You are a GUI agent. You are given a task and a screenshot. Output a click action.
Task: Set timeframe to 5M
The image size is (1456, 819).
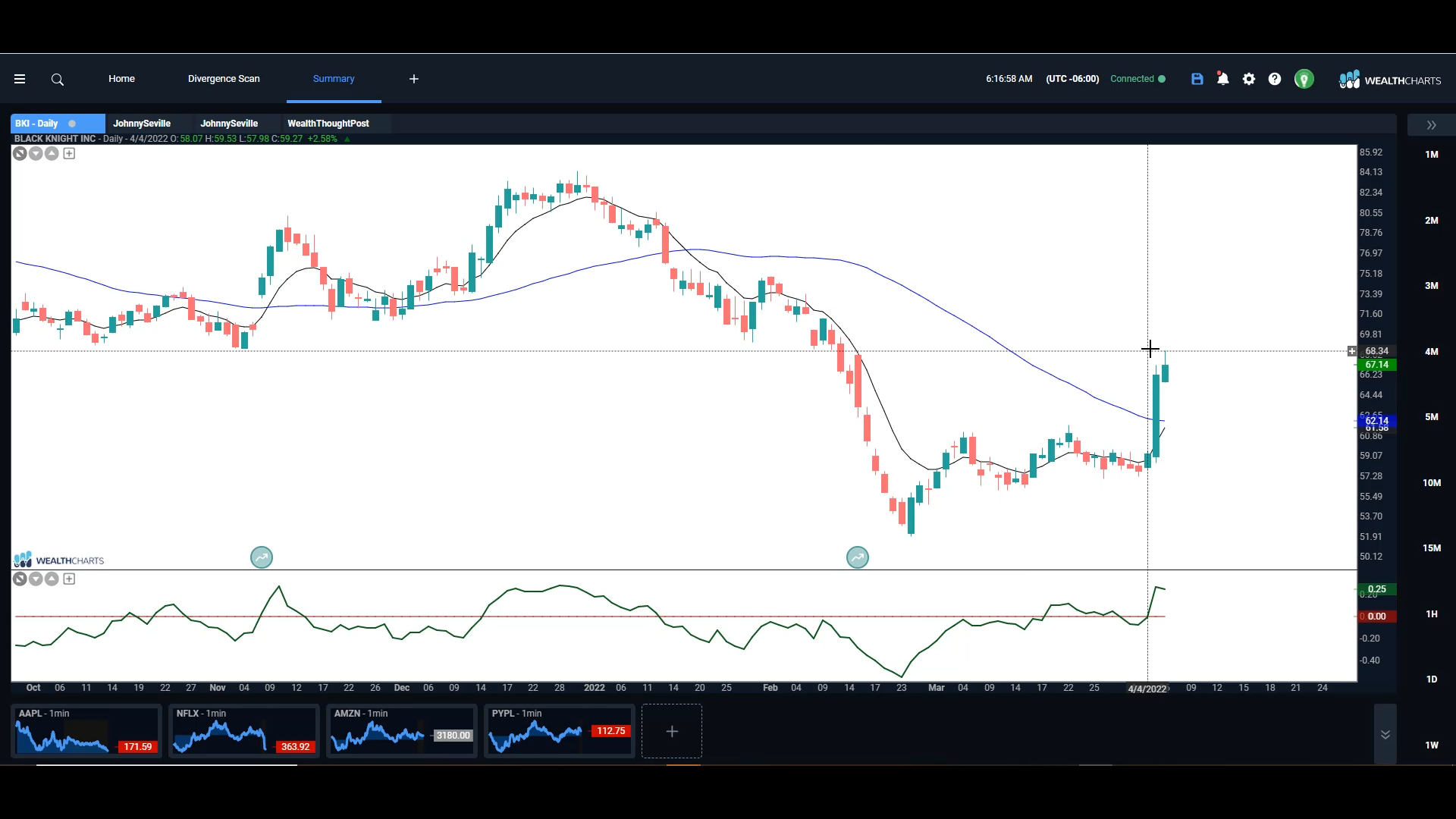[x=1432, y=417]
